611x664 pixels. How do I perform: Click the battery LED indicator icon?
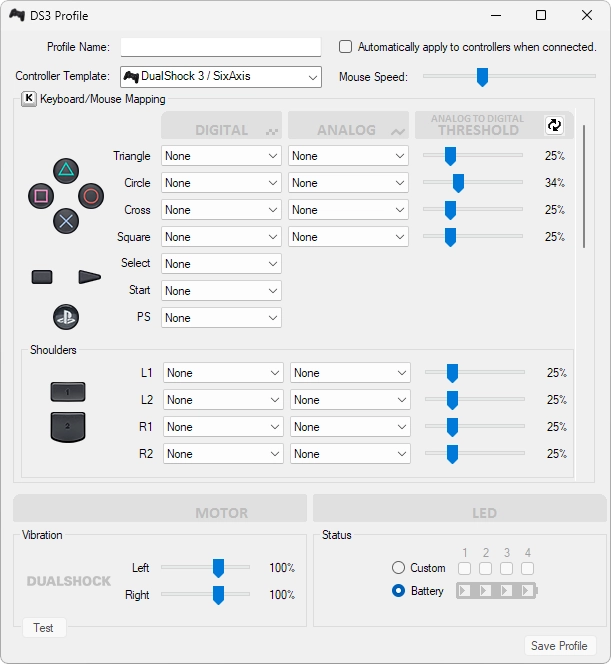coord(497,590)
